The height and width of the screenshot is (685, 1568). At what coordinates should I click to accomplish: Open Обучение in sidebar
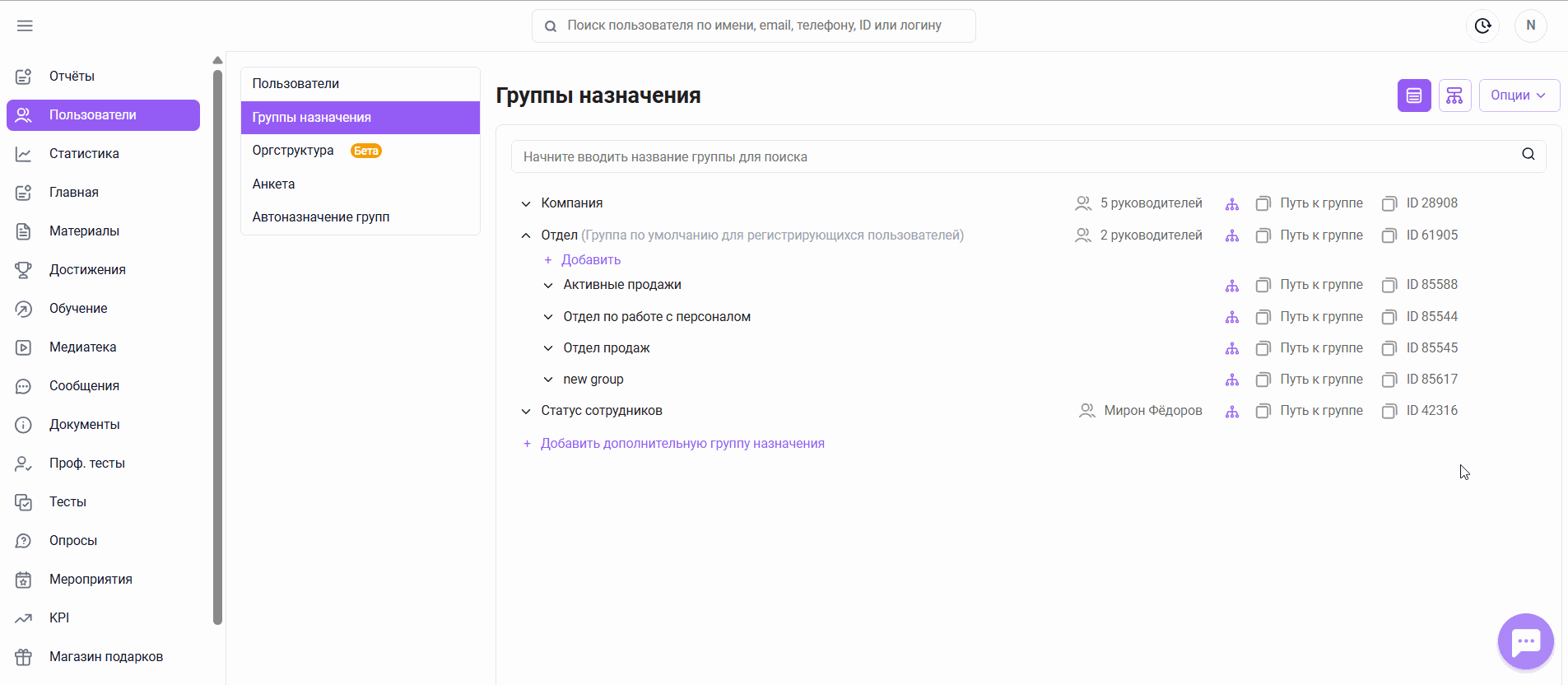(103, 309)
